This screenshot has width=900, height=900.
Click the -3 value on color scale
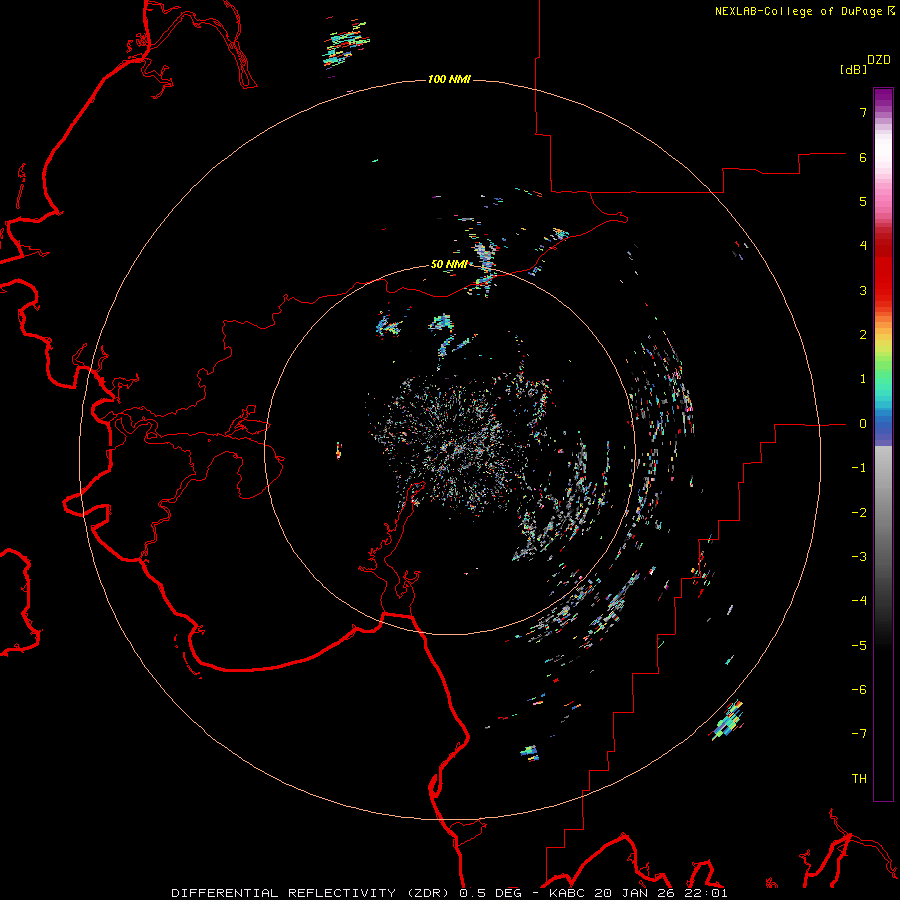tap(859, 557)
